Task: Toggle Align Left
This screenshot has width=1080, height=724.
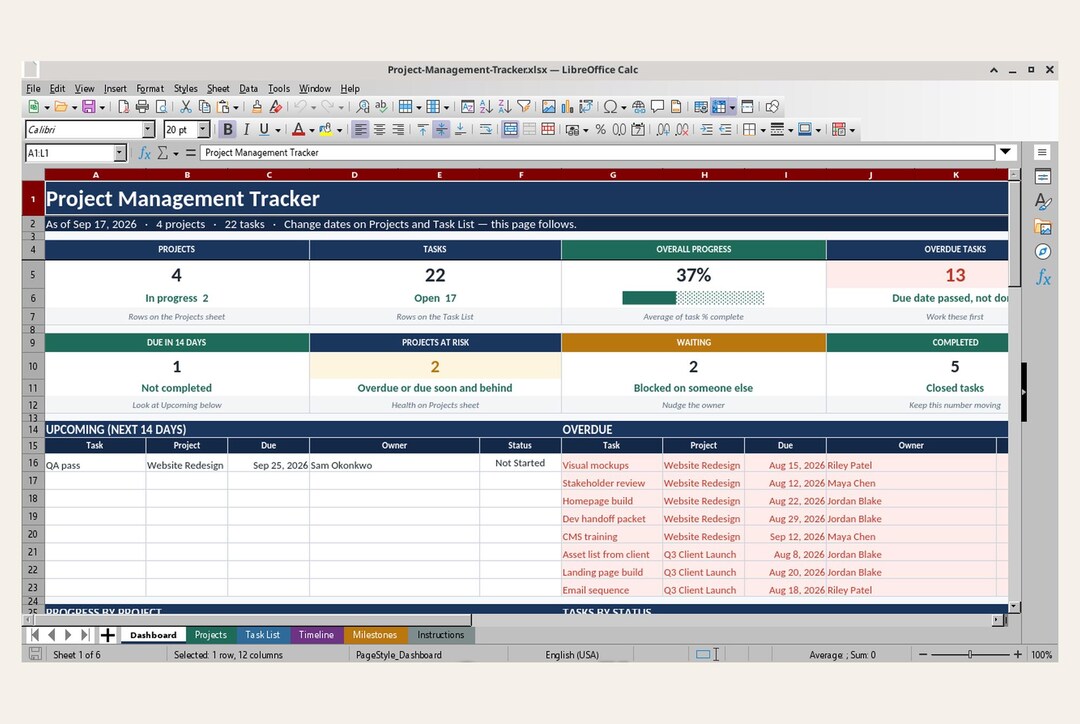Action: [360, 130]
